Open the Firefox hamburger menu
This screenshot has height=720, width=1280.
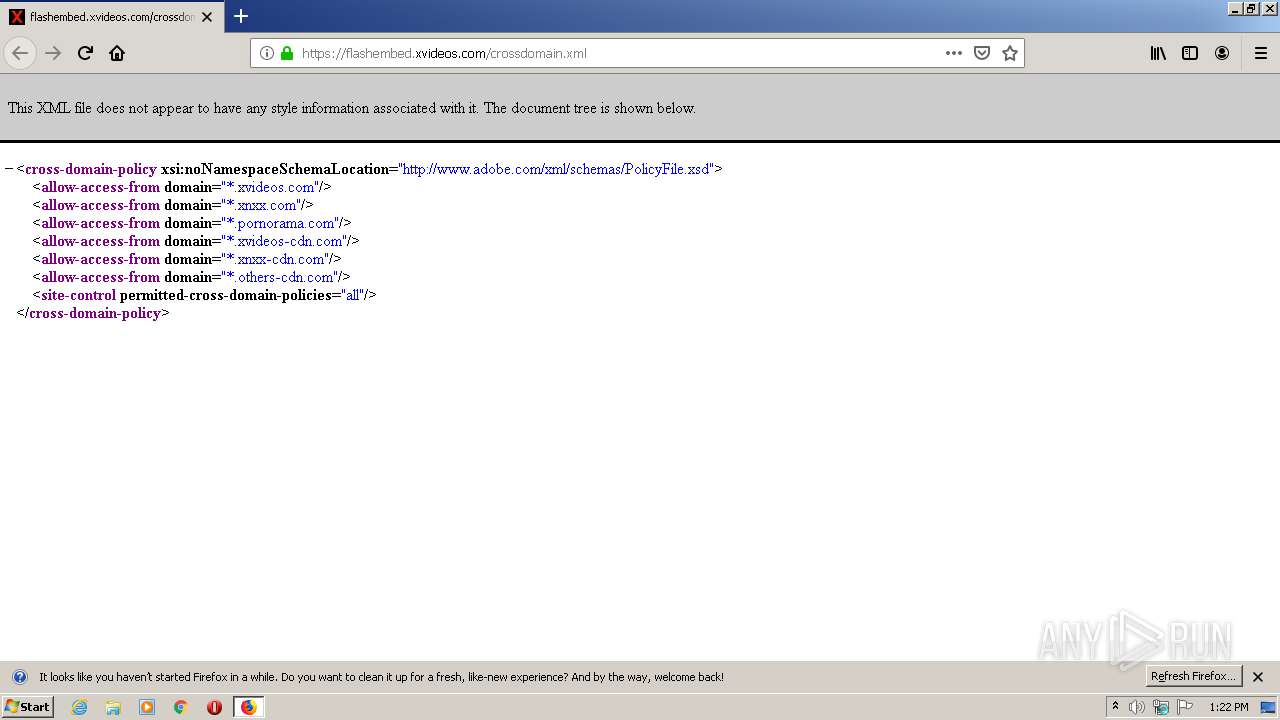pyautogui.click(x=1261, y=53)
